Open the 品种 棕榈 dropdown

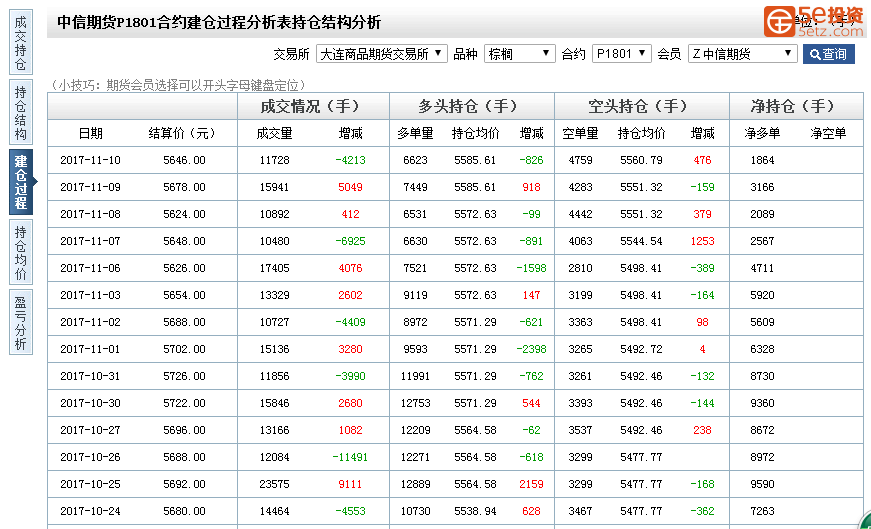tap(519, 54)
